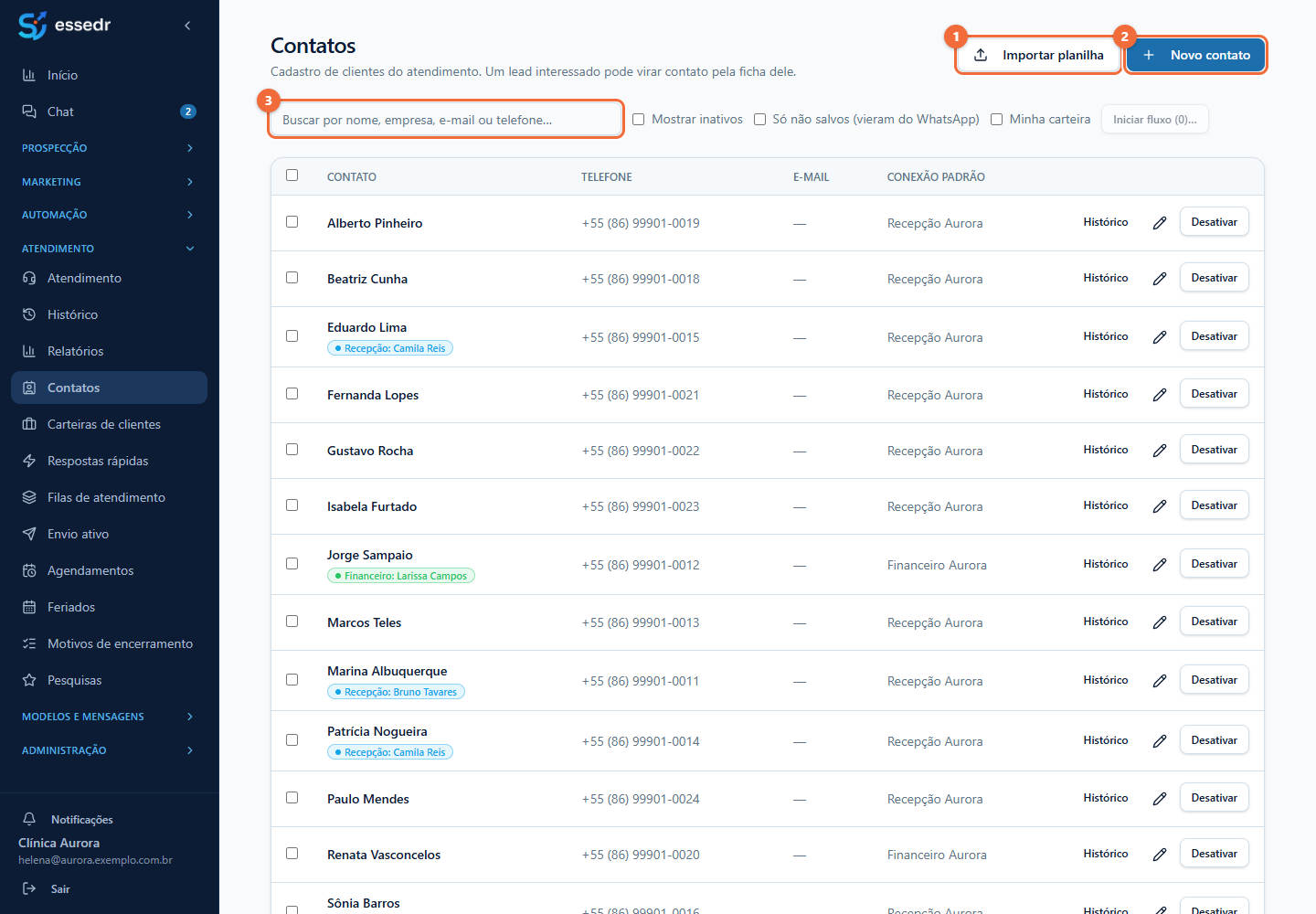Click the contact search input field
The height and width of the screenshot is (914, 1316).
point(446,120)
